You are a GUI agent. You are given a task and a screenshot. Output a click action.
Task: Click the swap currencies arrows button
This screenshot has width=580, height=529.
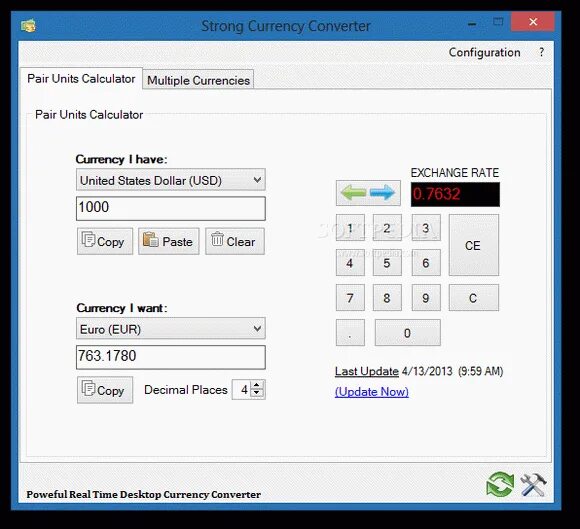click(x=368, y=193)
